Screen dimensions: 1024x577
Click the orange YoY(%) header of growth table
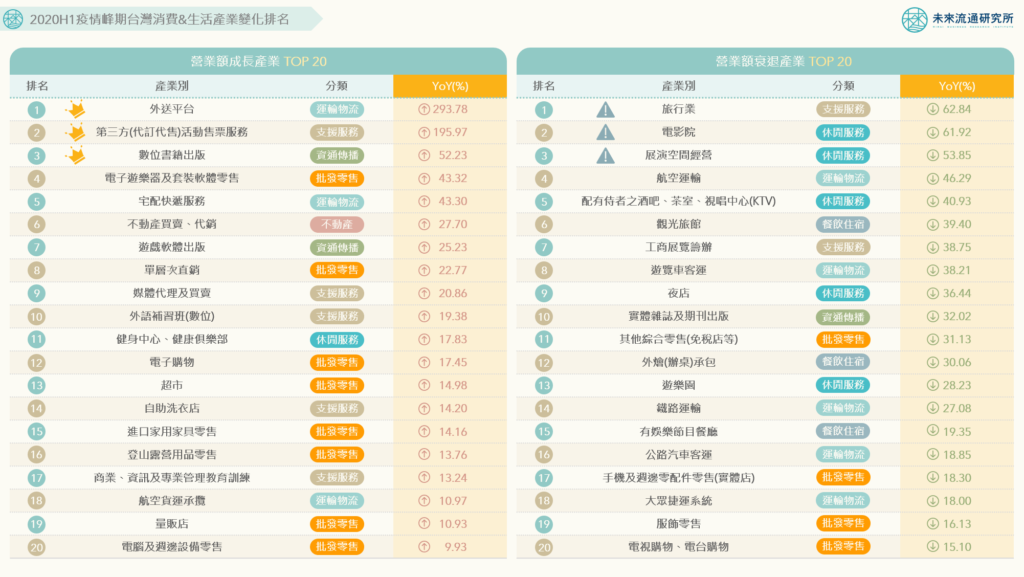coord(450,86)
